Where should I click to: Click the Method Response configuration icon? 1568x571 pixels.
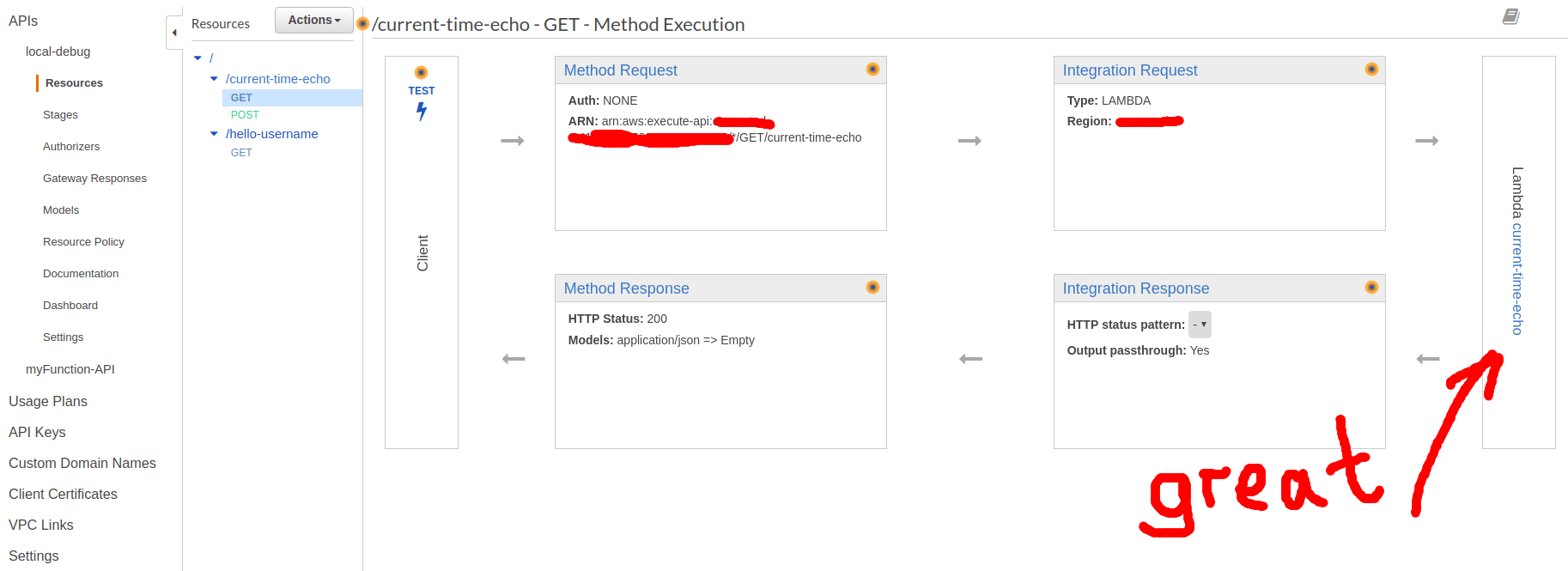(872, 288)
